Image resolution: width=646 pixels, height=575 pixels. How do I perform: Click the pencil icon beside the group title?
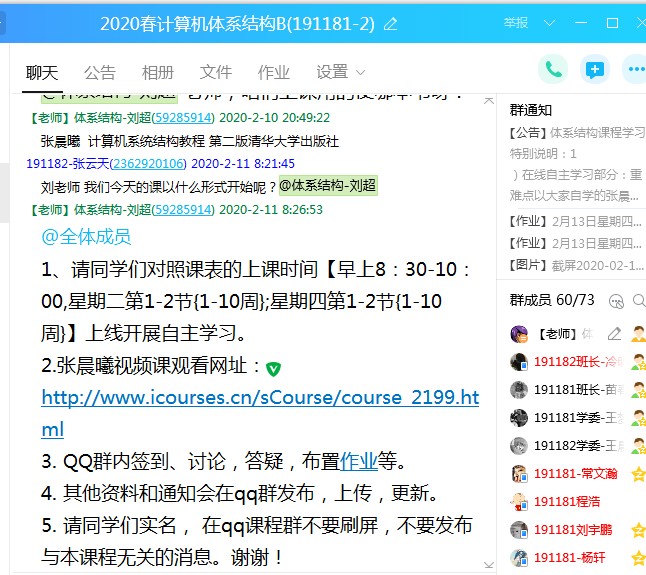pyautogui.click(x=391, y=23)
